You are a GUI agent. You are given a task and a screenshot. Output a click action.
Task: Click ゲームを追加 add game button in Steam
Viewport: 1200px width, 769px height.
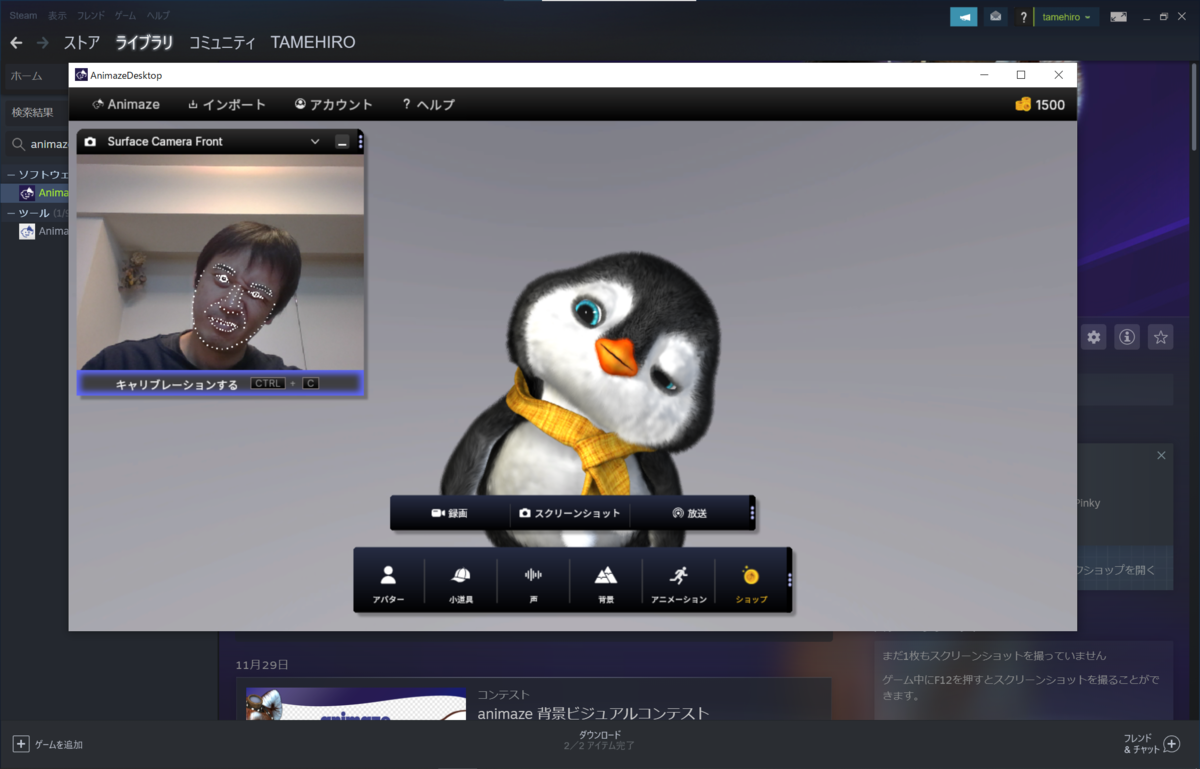click(x=48, y=745)
